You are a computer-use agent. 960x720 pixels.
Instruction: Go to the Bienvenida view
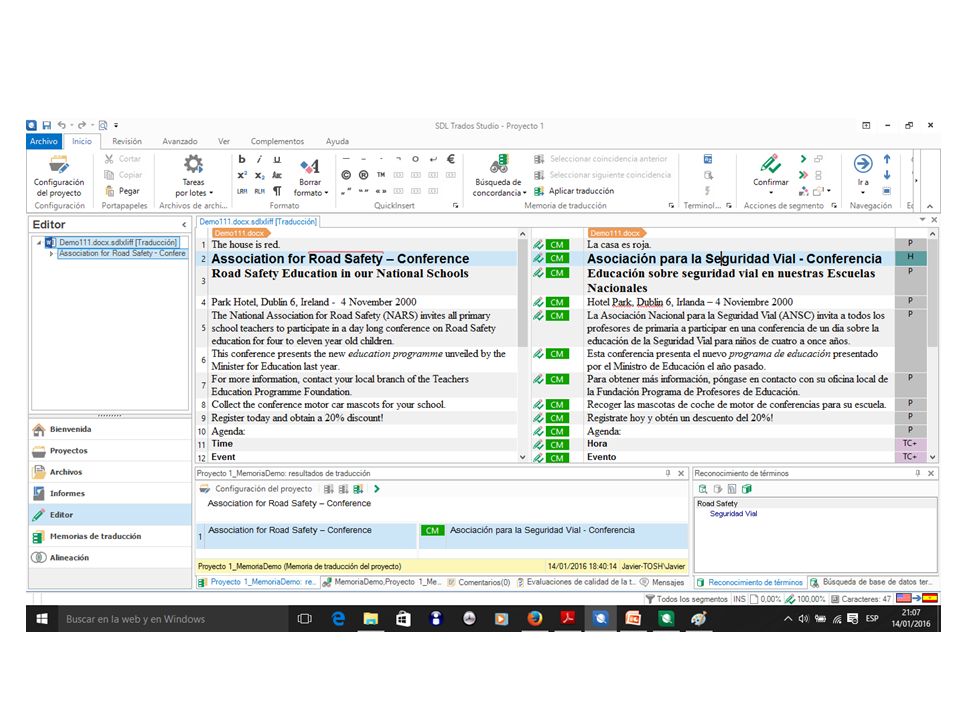point(110,429)
